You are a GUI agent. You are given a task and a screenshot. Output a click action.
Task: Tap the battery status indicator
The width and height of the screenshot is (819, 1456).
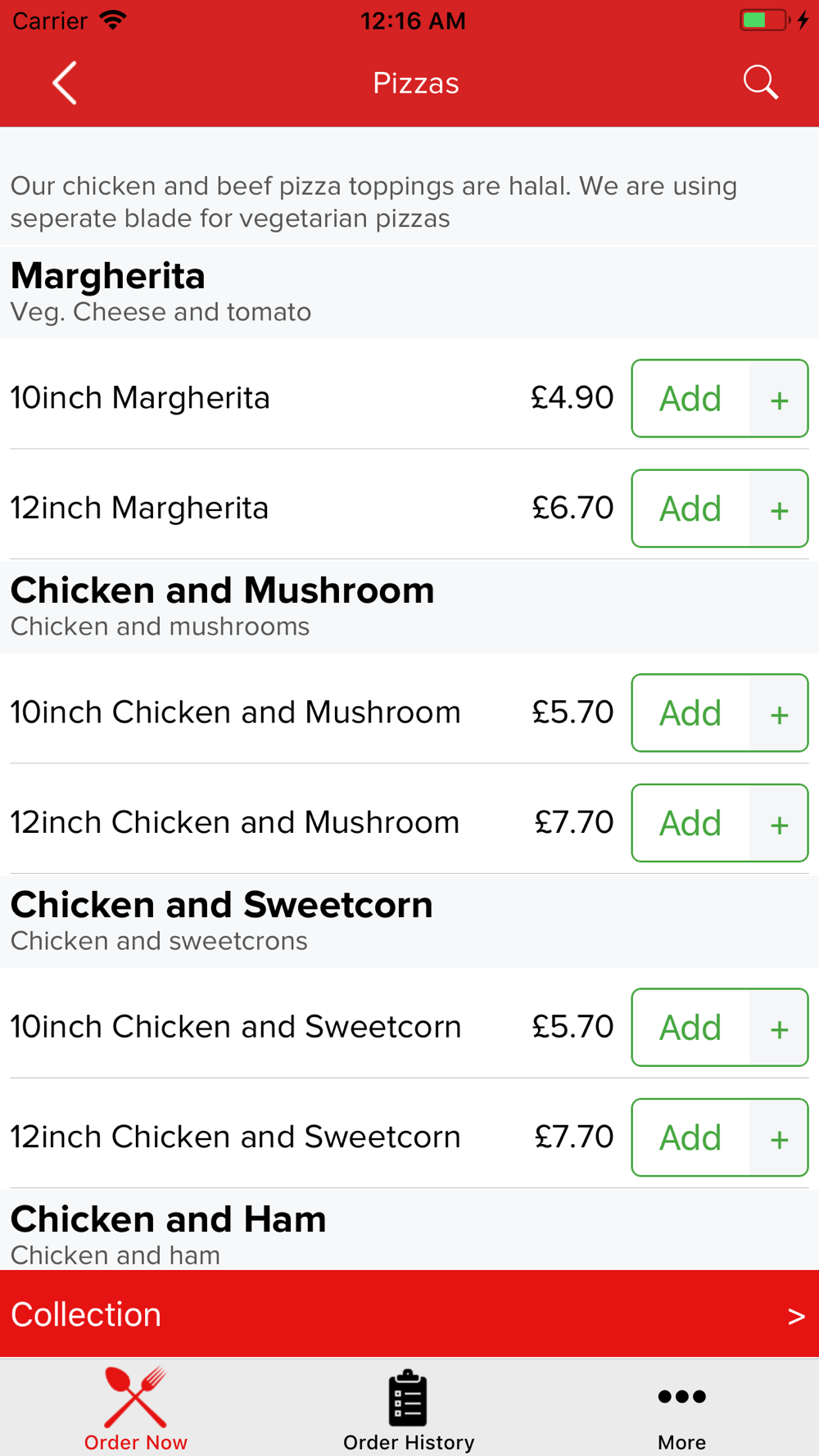click(764, 20)
